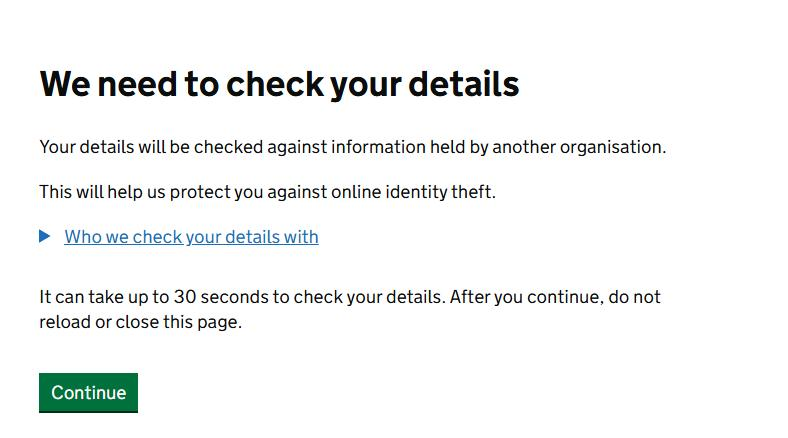Click the green Continue button
The width and height of the screenshot is (788, 438).
[88, 392]
